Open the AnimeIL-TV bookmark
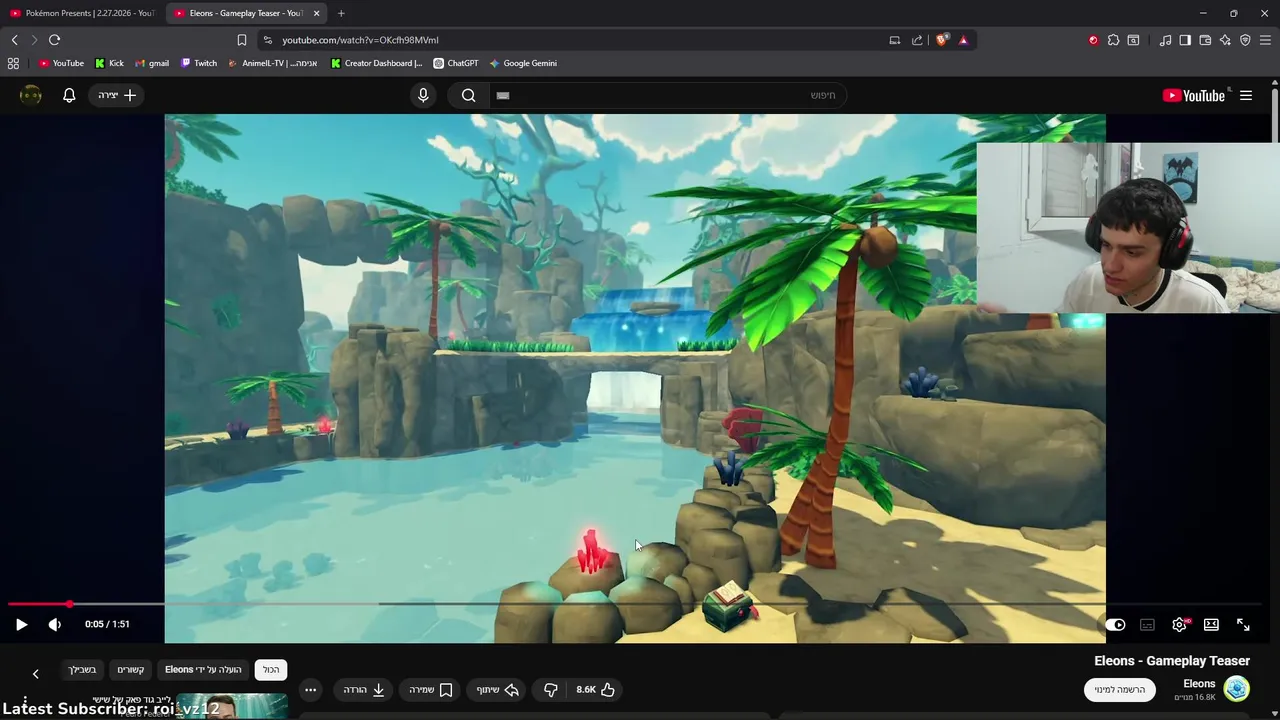 click(272, 63)
